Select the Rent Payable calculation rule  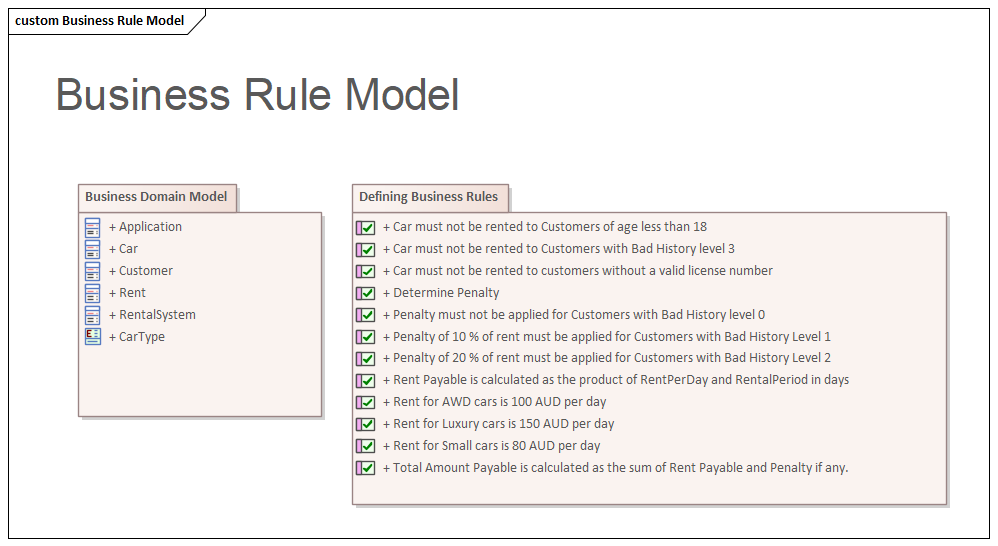[620, 380]
